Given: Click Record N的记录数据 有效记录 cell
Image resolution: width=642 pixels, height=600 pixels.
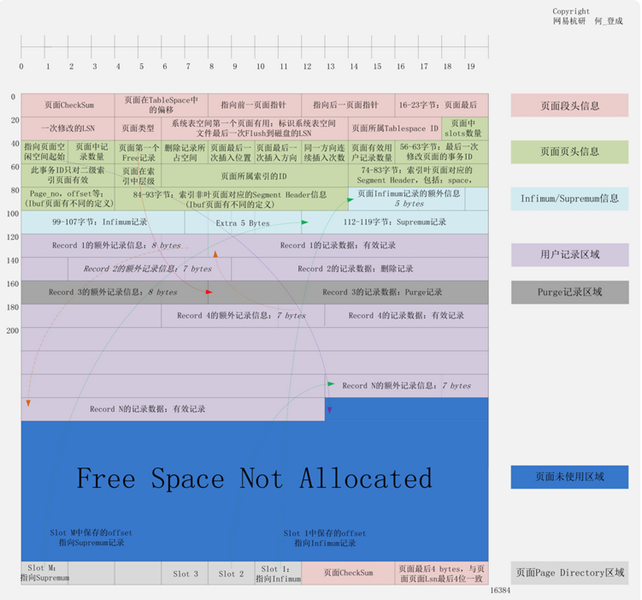Looking at the screenshot, I should click(173, 409).
